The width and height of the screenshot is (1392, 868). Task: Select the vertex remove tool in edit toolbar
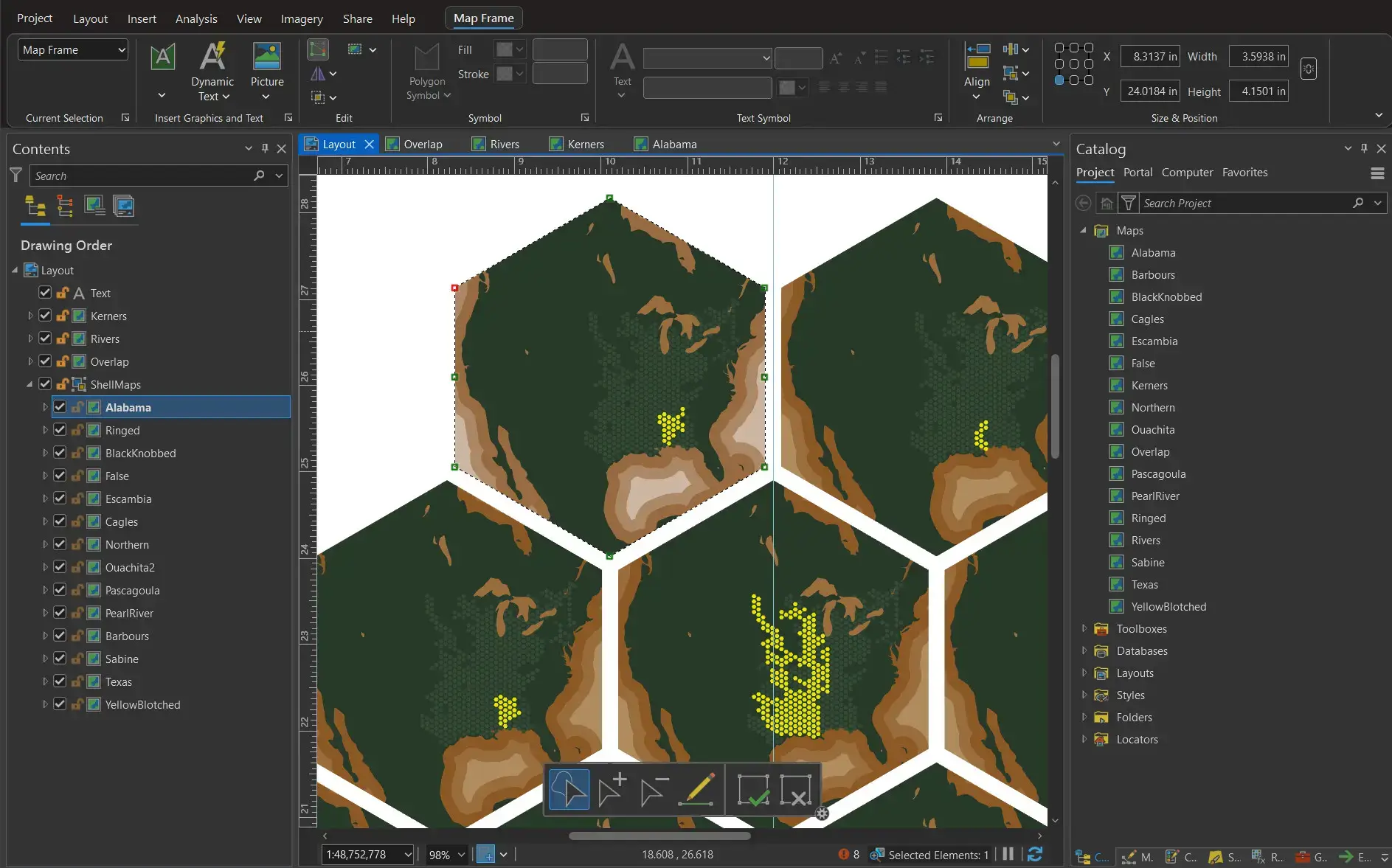click(x=654, y=789)
